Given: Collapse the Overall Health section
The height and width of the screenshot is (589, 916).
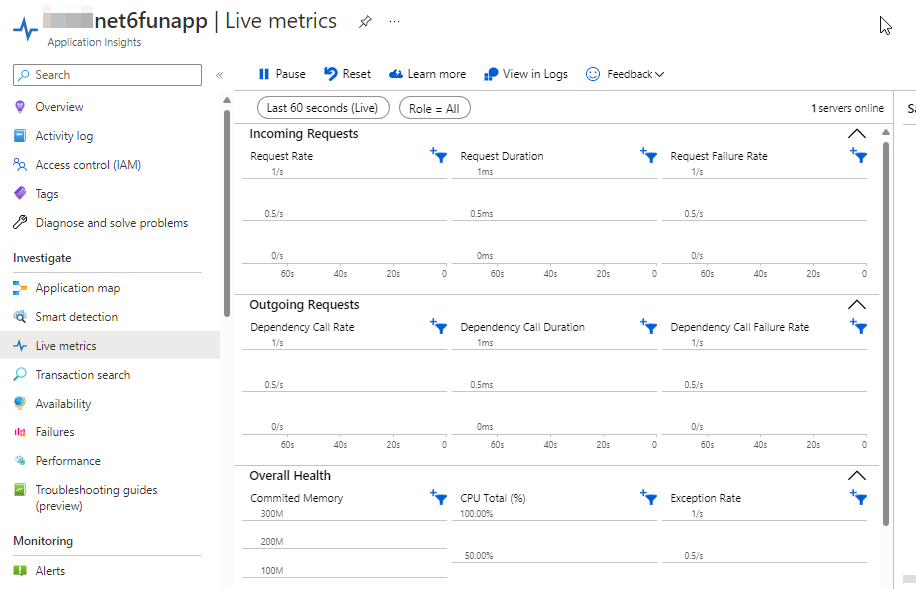Looking at the screenshot, I should [x=856, y=476].
